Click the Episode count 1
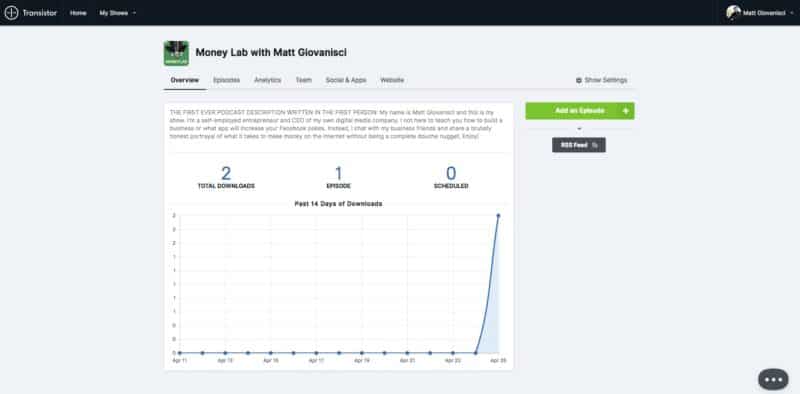This screenshot has height=394, width=800. click(338, 174)
